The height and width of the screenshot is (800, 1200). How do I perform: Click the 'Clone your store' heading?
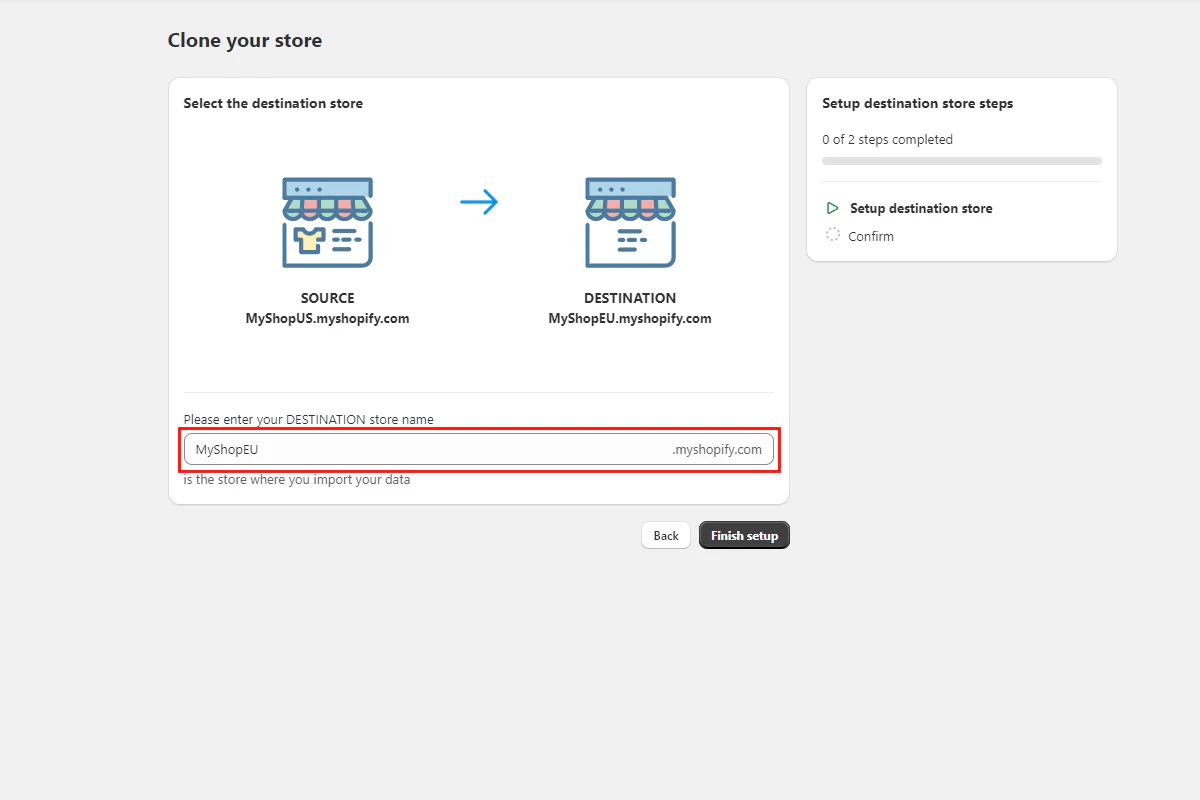pyautogui.click(x=245, y=41)
